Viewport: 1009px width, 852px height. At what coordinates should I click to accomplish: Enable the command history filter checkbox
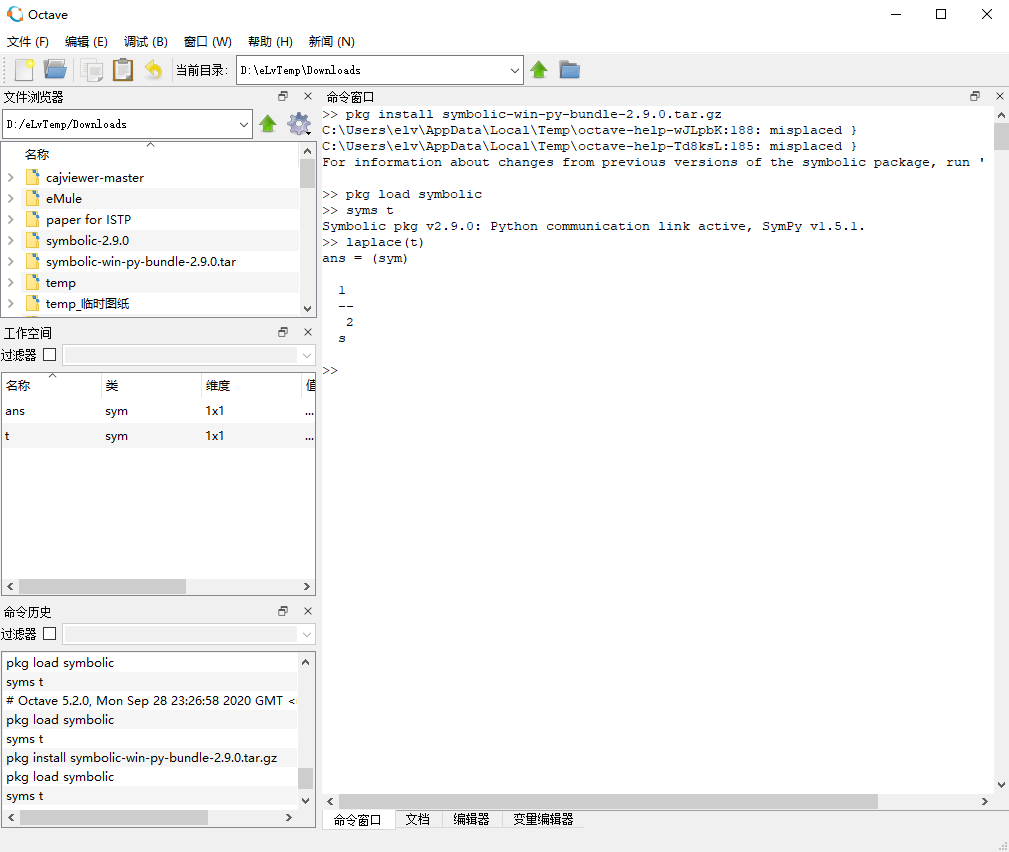tap(50, 634)
